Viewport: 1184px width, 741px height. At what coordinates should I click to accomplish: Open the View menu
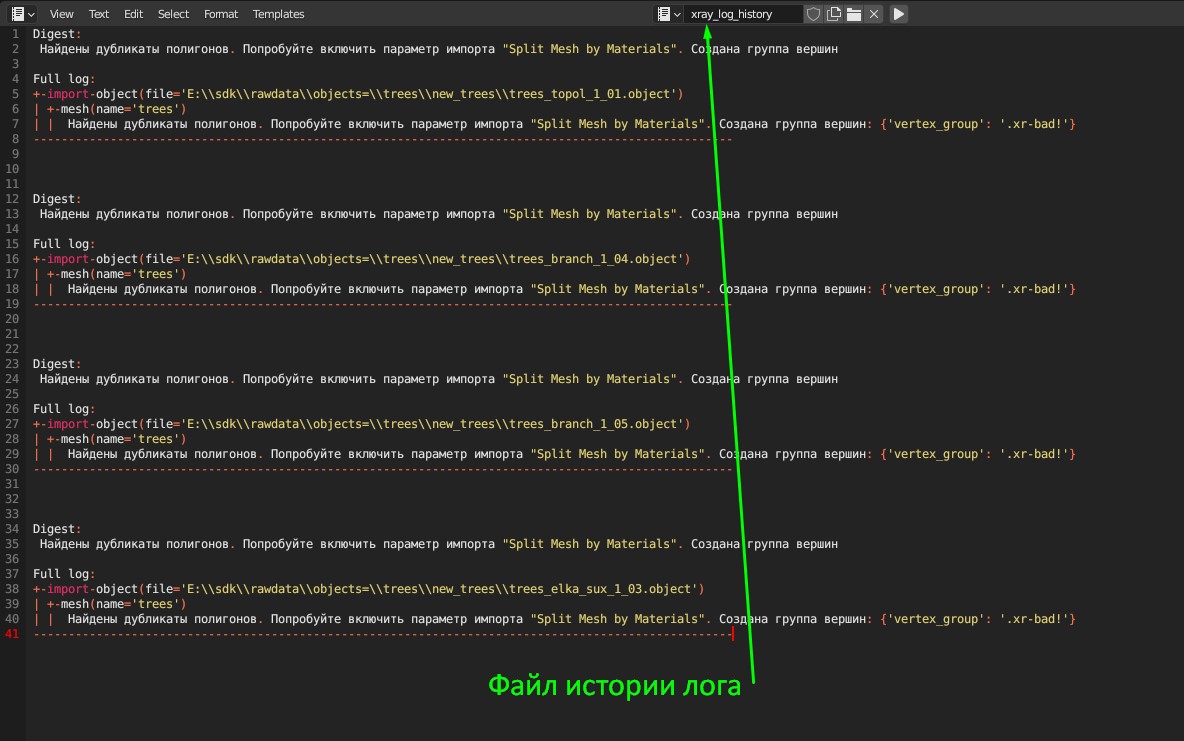coord(61,13)
